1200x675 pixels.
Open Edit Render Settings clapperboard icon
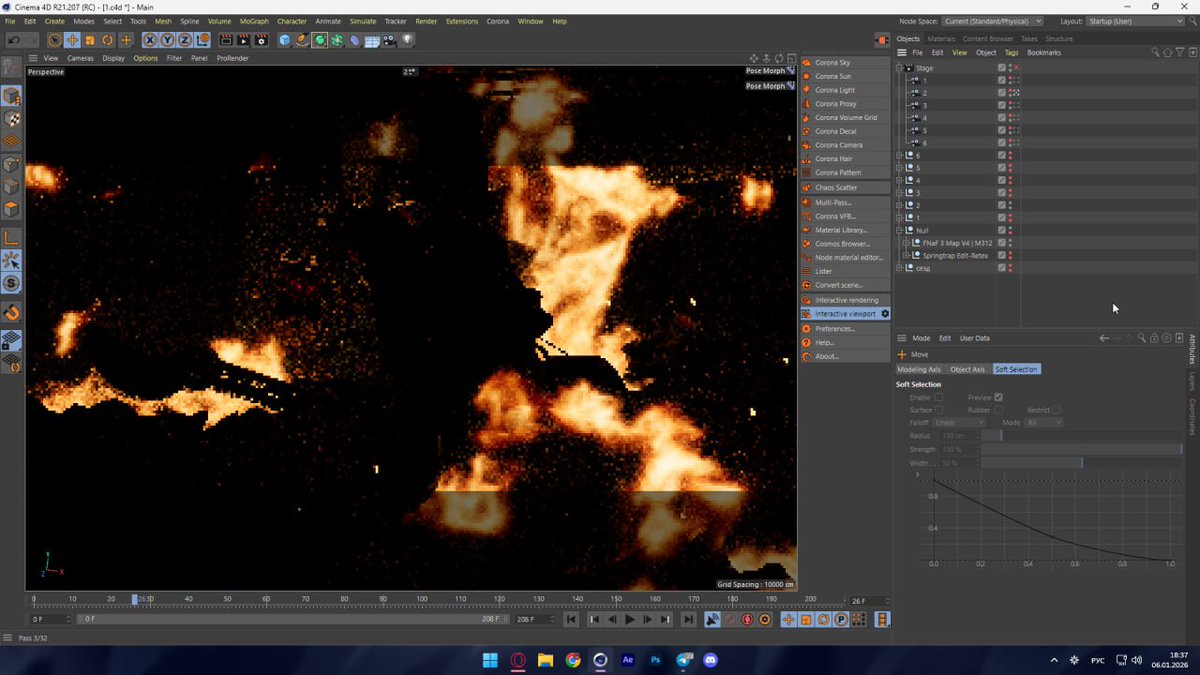click(x=261, y=40)
